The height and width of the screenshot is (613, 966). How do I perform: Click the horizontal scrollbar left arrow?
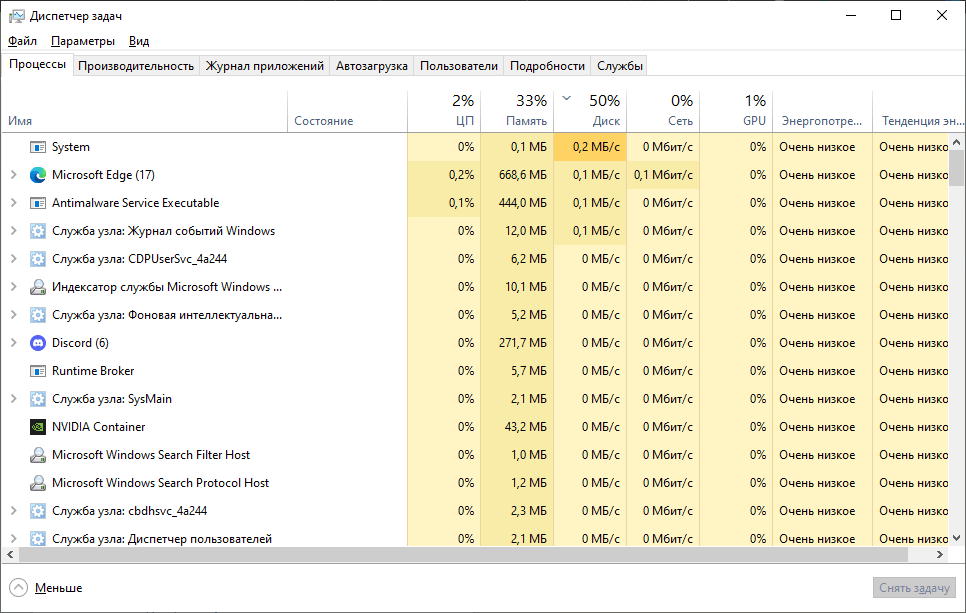click(10, 554)
